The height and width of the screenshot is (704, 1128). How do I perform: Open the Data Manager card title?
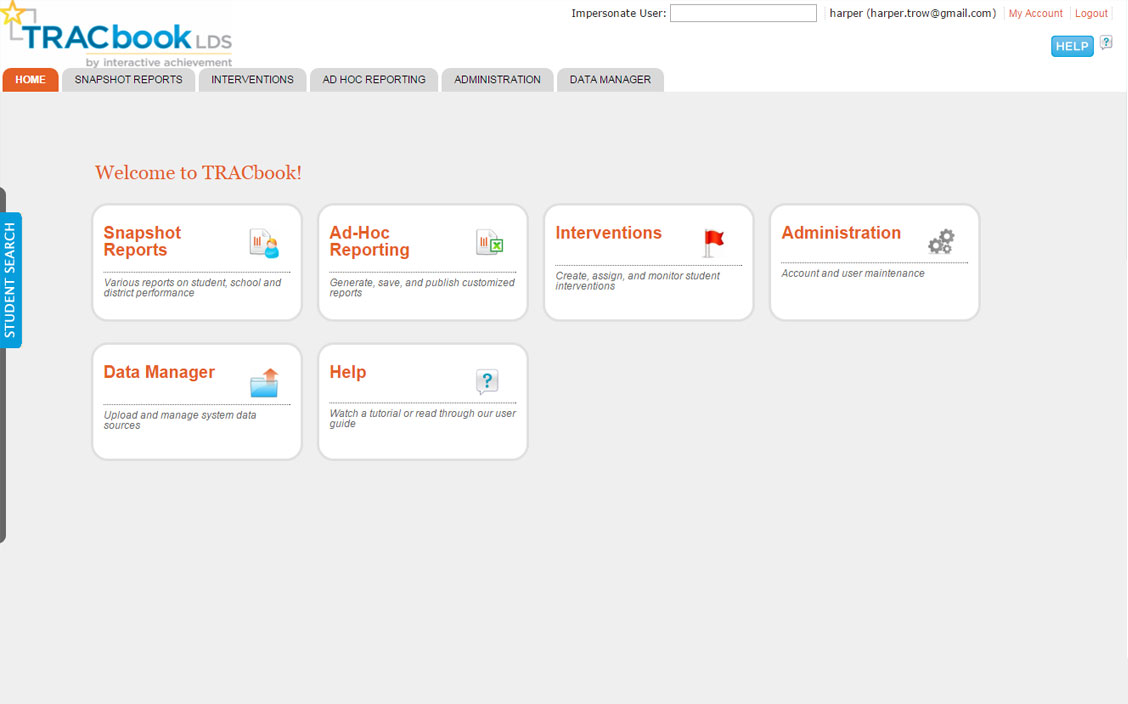(x=159, y=372)
